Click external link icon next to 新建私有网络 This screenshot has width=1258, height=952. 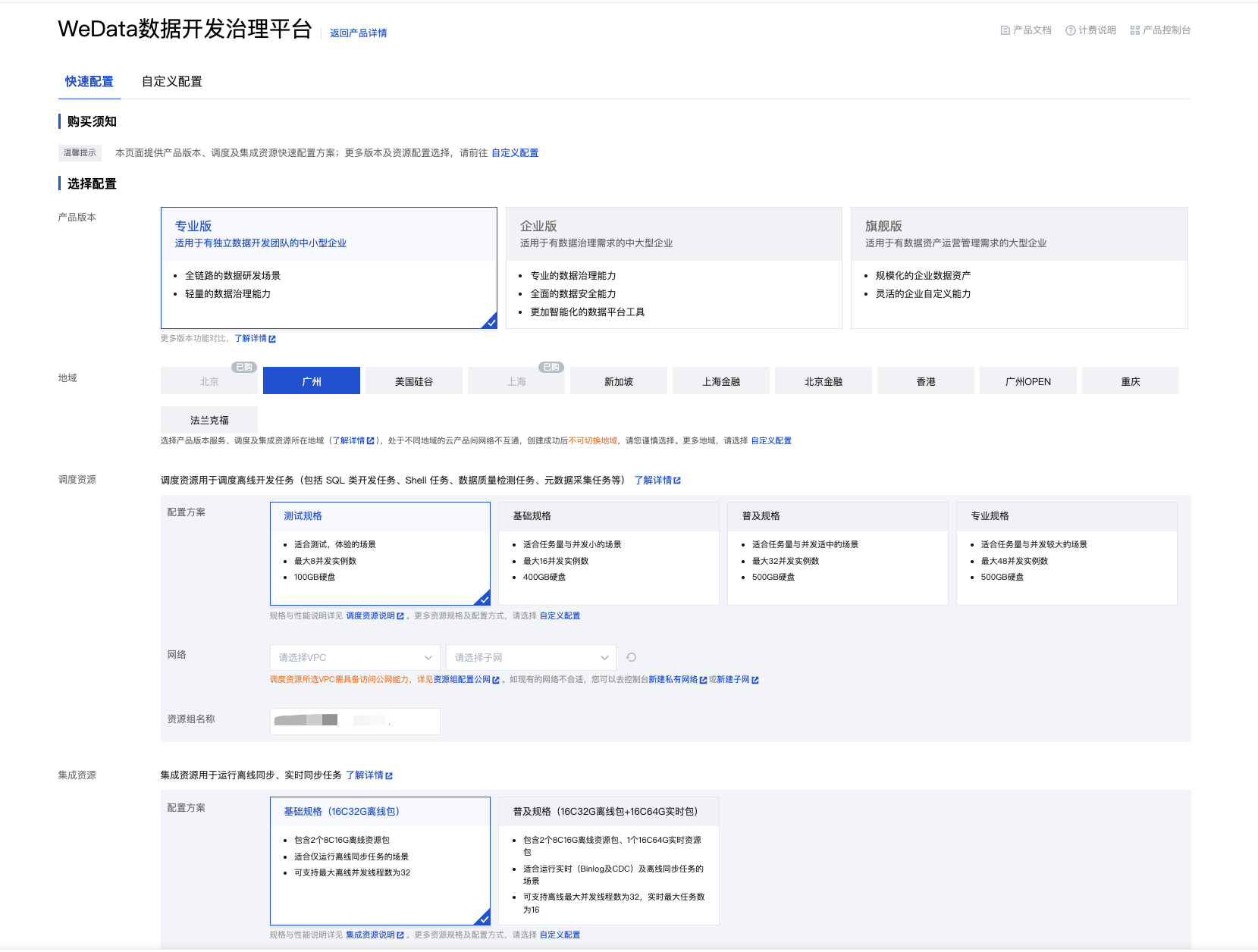coord(703,680)
